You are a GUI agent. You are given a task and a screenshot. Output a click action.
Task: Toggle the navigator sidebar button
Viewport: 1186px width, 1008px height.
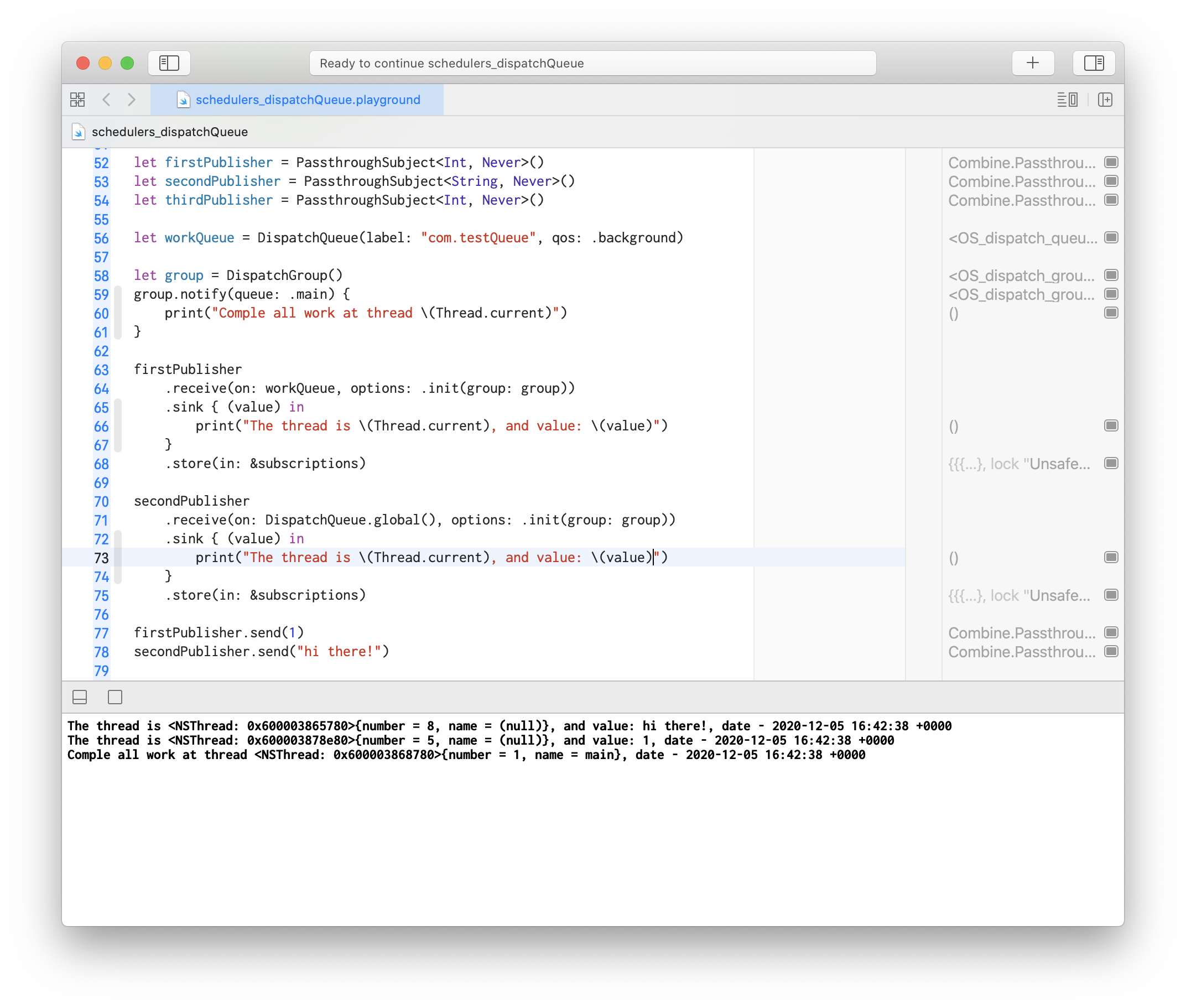click(169, 63)
